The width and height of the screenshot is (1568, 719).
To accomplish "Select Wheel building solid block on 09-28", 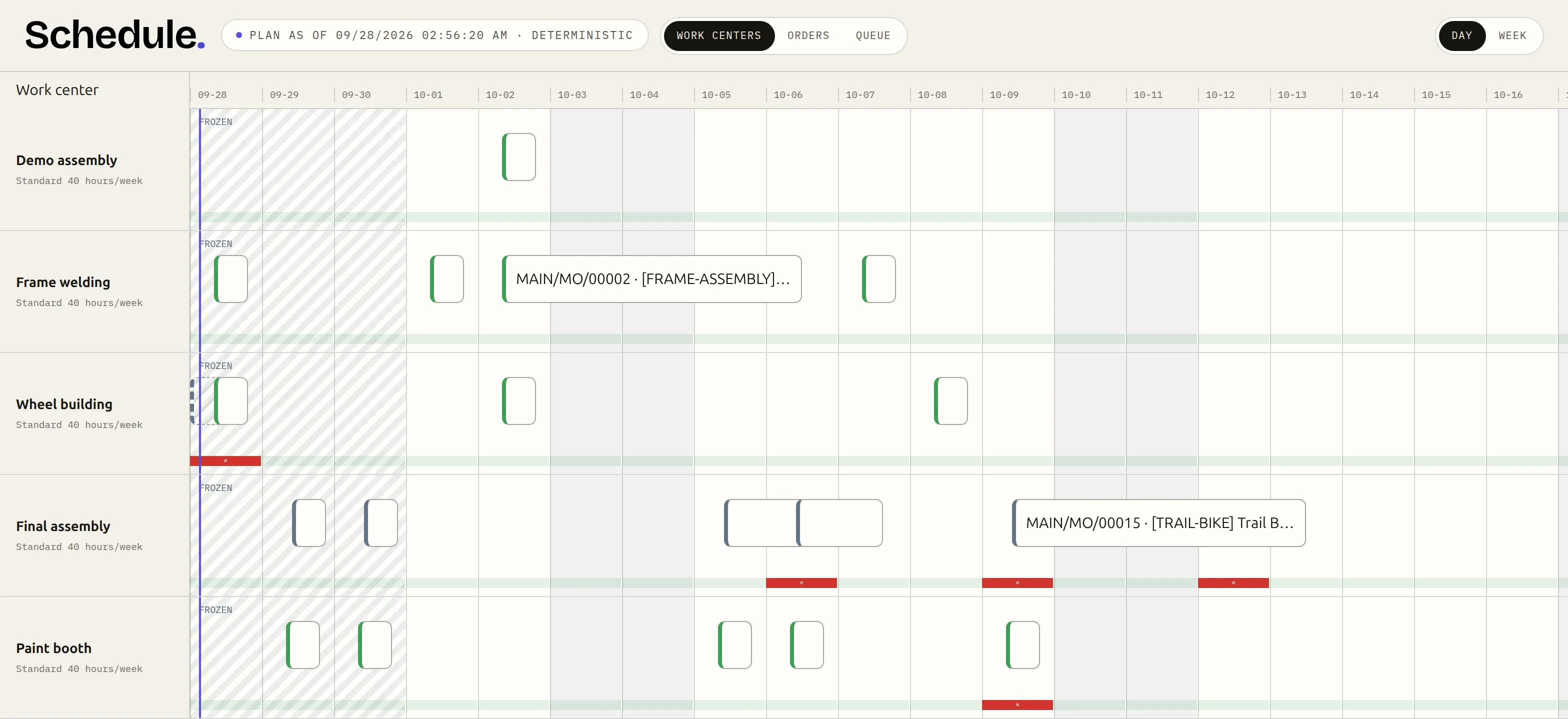I will click(x=231, y=401).
